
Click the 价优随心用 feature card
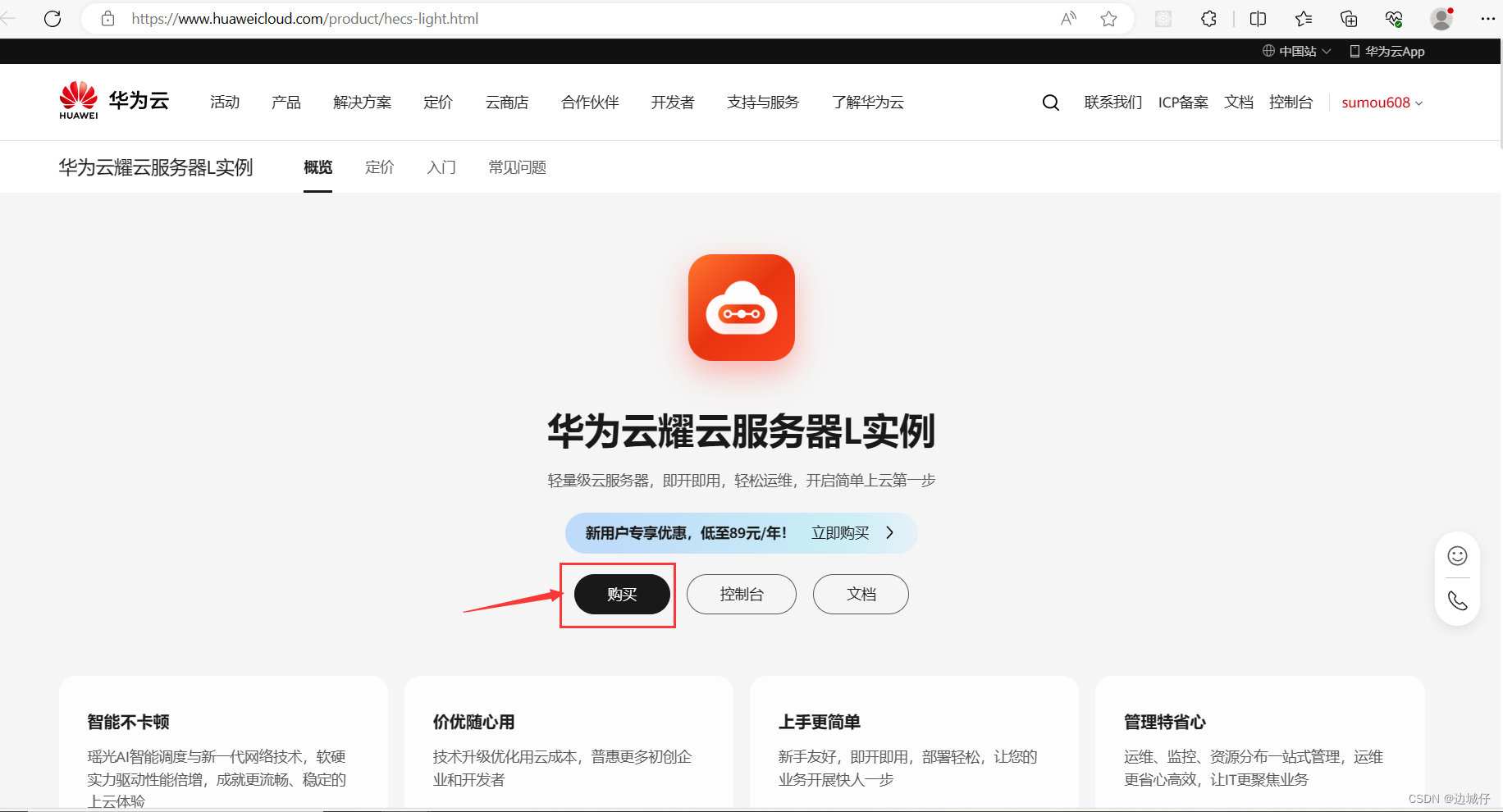(569, 742)
